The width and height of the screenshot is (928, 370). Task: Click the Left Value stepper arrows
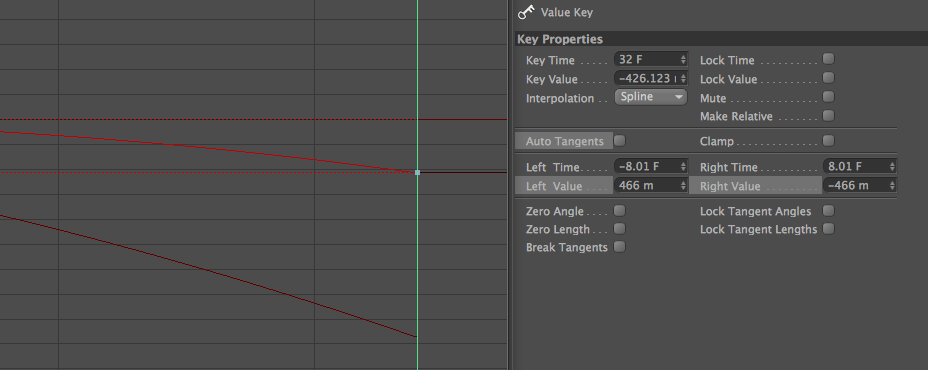pos(683,186)
